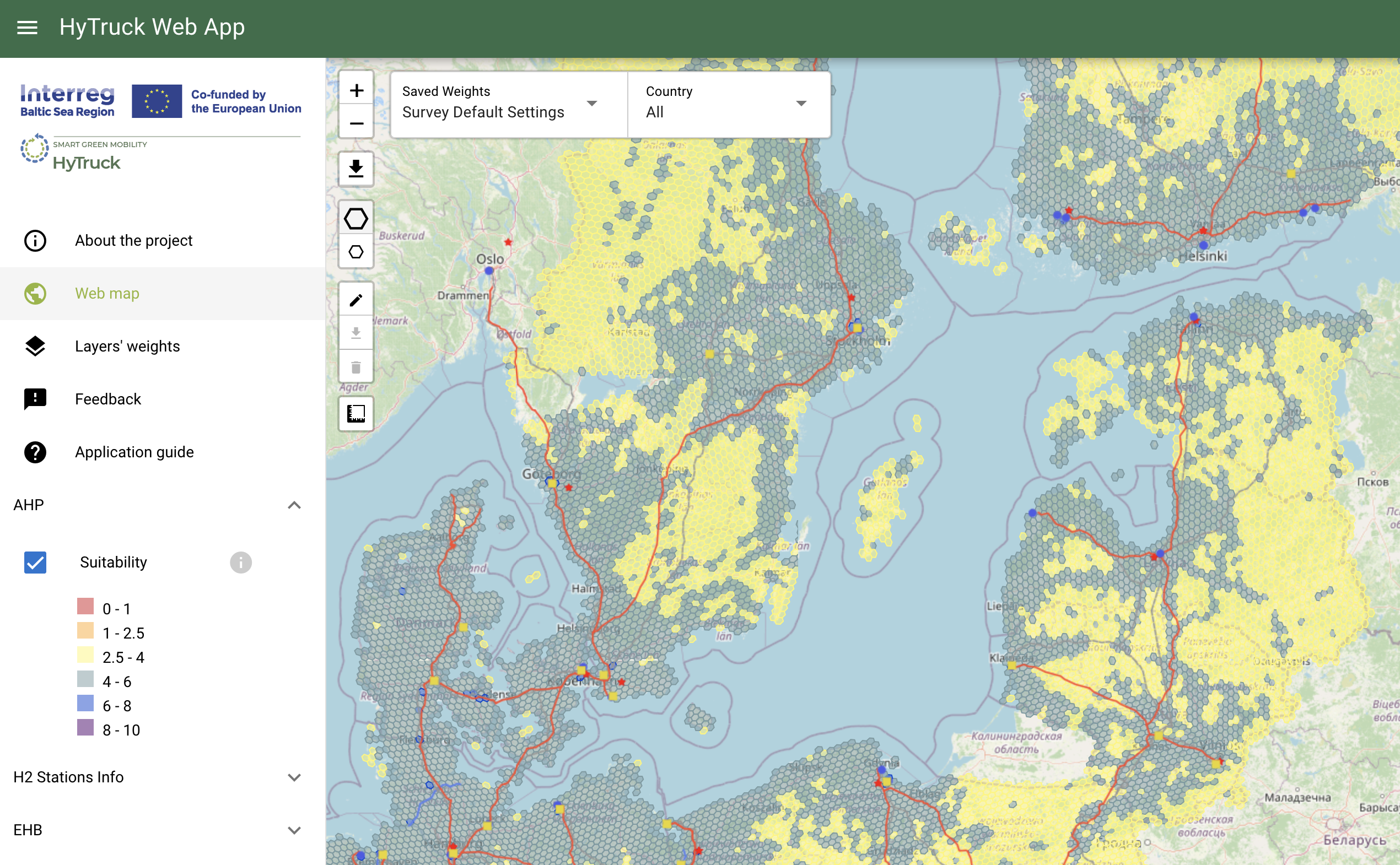The width and height of the screenshot is (1400, 865).
Task: Collapse the AHP section
Action: [x=294, y=505]
